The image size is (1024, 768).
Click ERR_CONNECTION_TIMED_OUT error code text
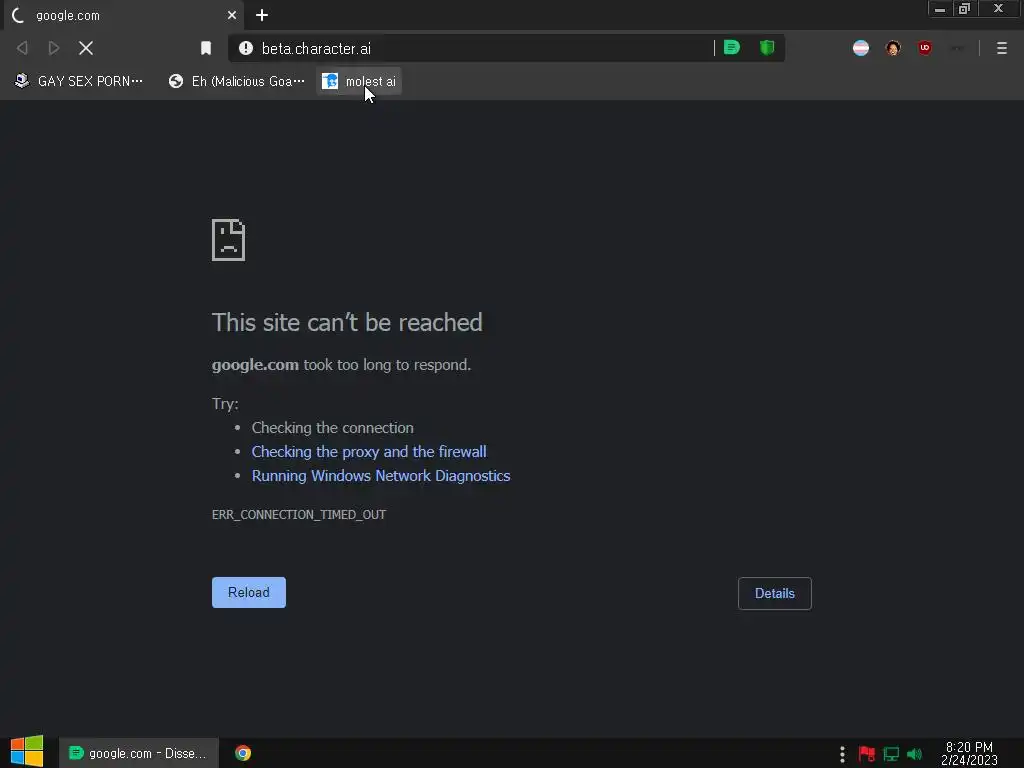[x=298, y=515]
